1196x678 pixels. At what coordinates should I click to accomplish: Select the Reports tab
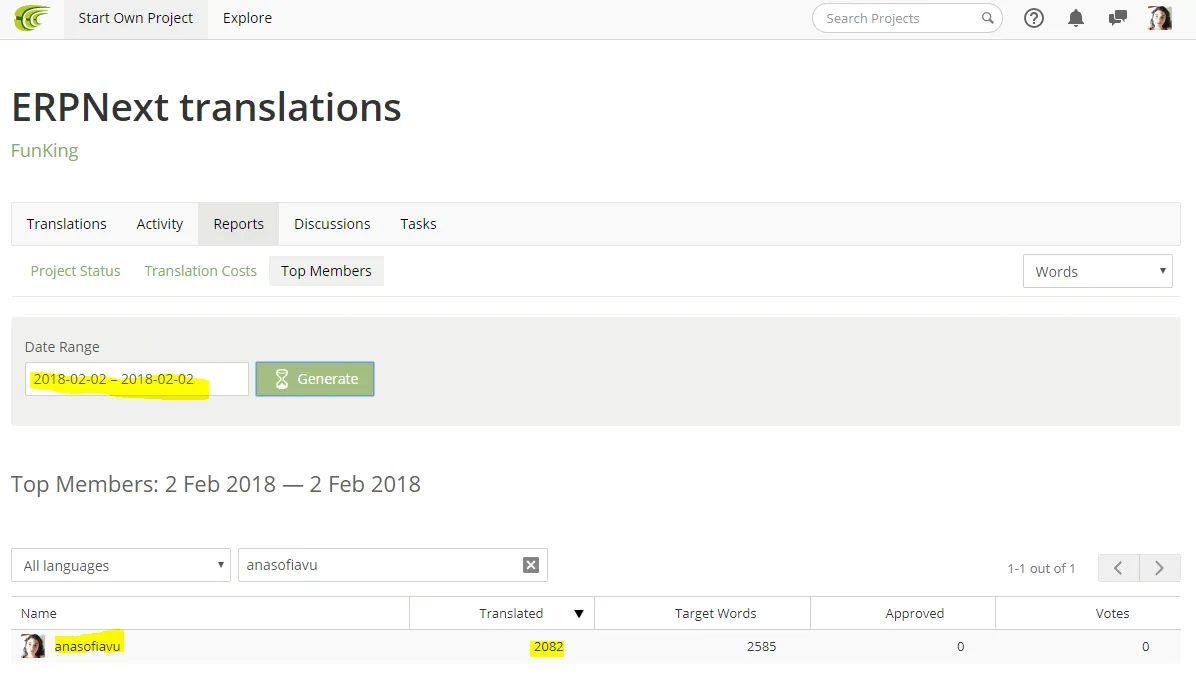click(x=239, y=224)
